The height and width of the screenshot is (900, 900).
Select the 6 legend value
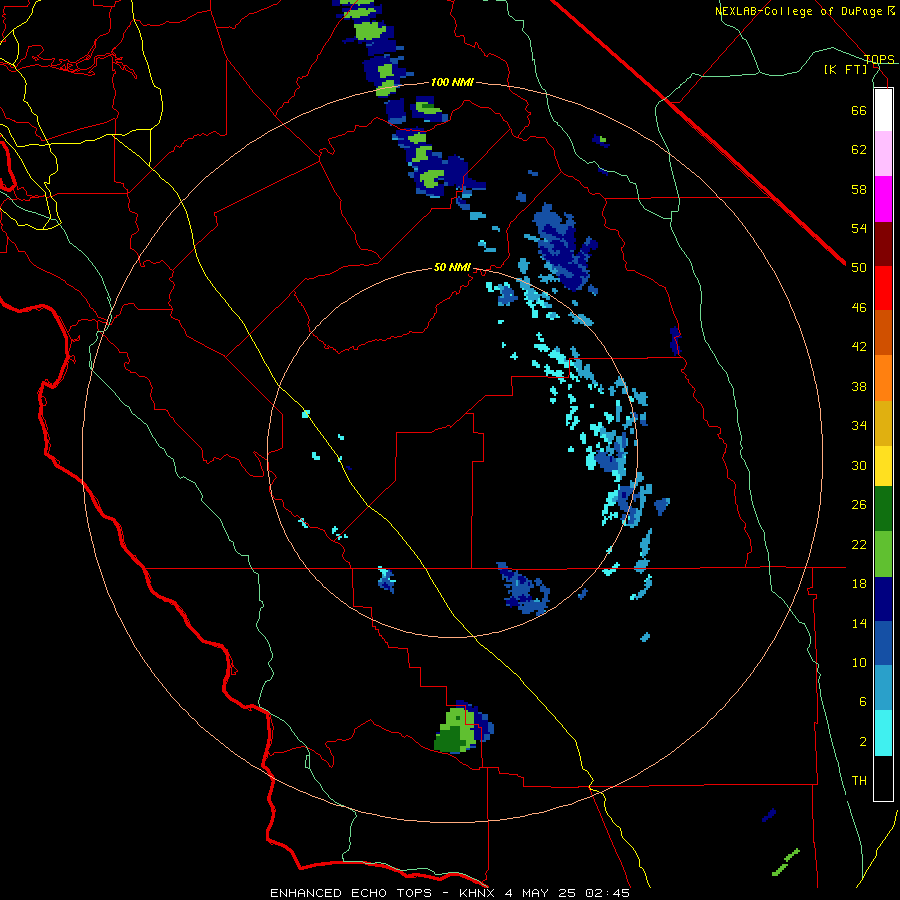pyautogui.click(x=862, y=702)
